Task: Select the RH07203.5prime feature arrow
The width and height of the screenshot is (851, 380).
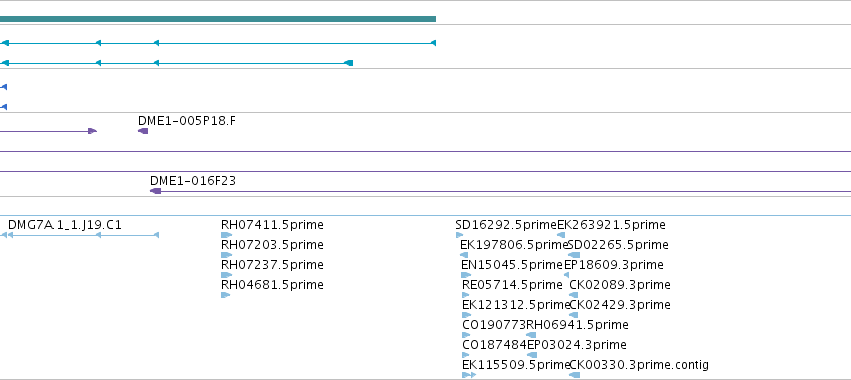Action: [226, 255]
